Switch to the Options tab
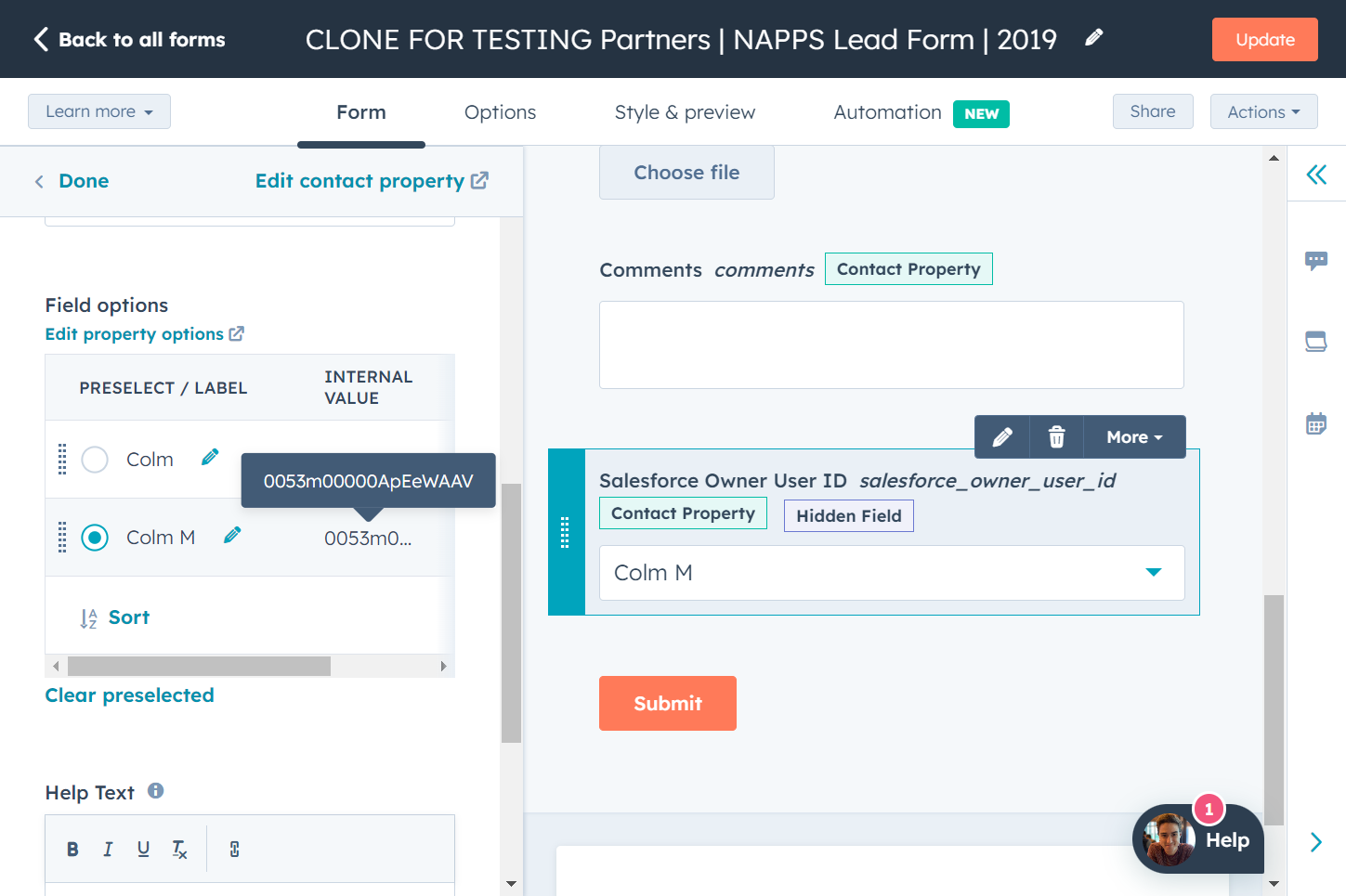 (x=500, y=112)
